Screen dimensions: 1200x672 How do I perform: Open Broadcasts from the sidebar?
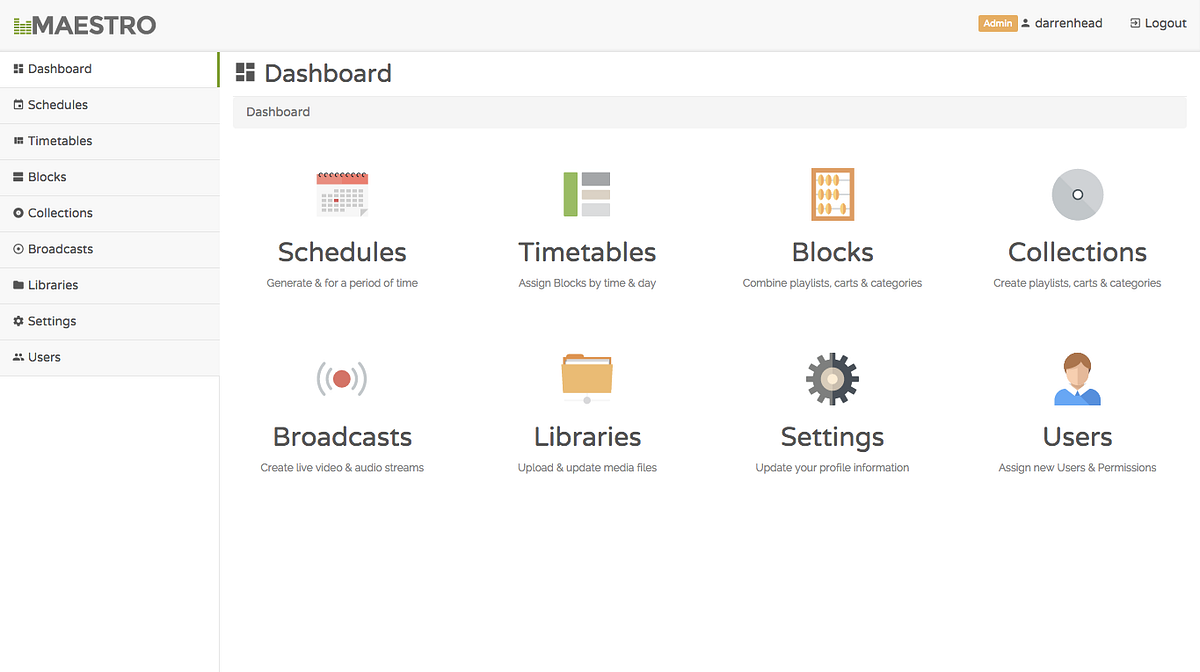pyautogui.click(x=60, y=249)
